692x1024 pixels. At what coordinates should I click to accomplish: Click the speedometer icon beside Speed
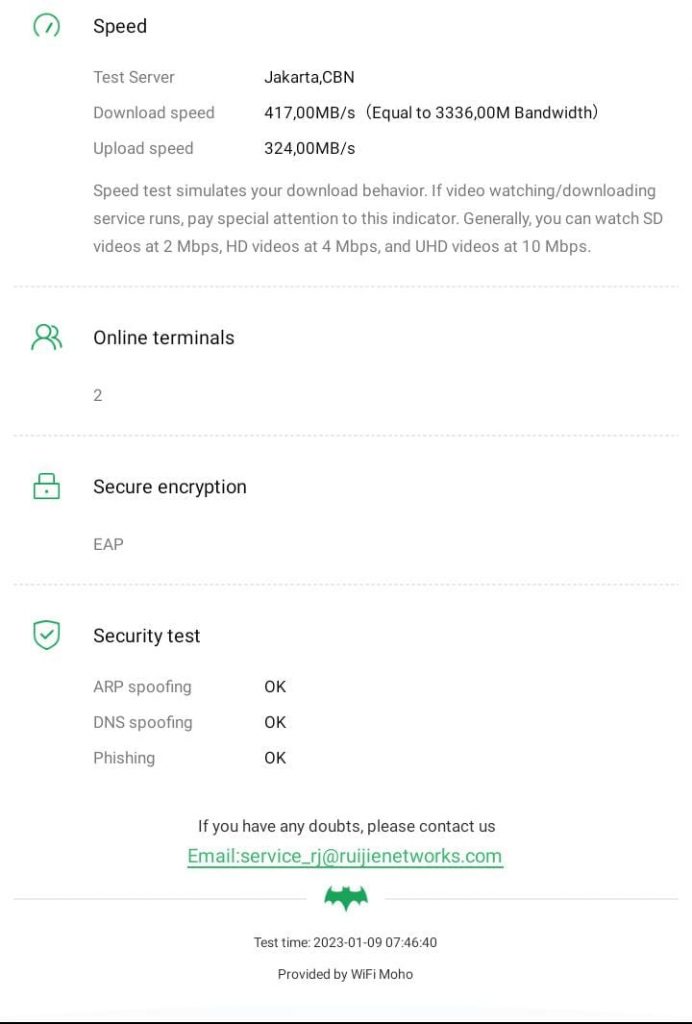pos(47,26)
